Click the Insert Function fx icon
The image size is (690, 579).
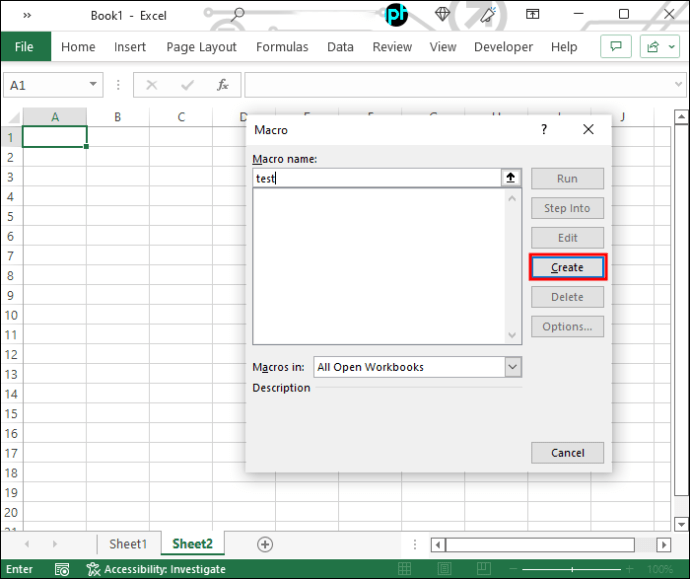(x=223, y=85)
